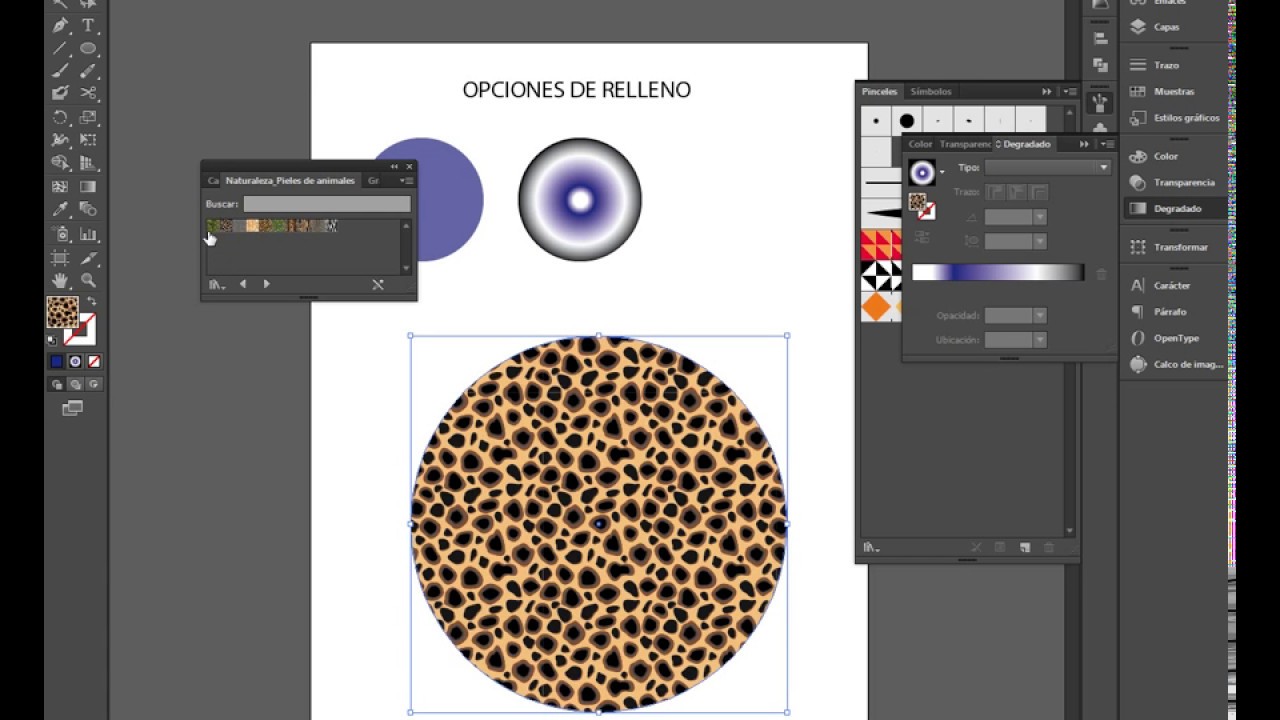
Task: Select the Symbol Sprayer tool
Action: (60, 234)
